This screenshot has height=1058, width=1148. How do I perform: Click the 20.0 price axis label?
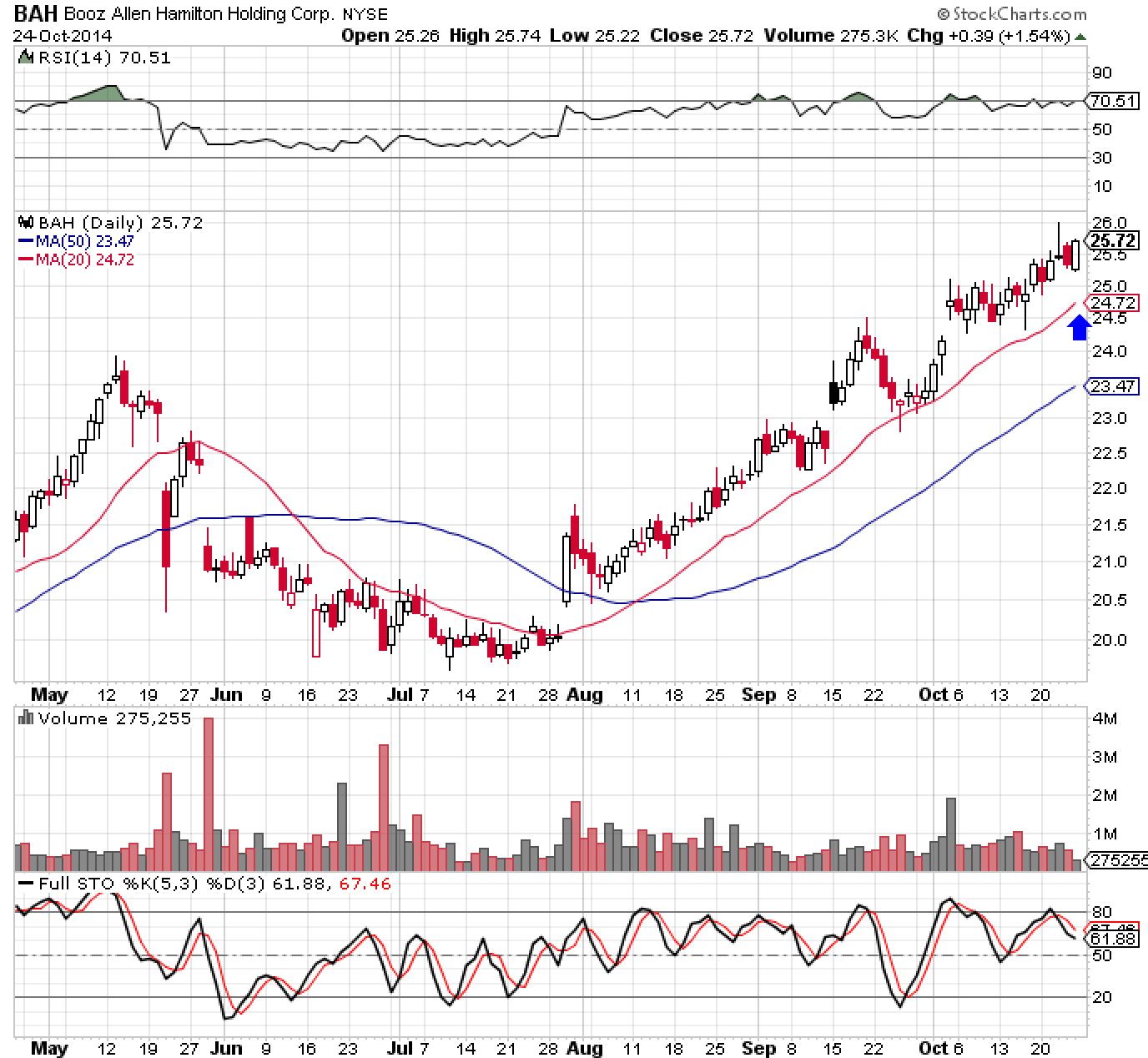(x=1109, y=640)
